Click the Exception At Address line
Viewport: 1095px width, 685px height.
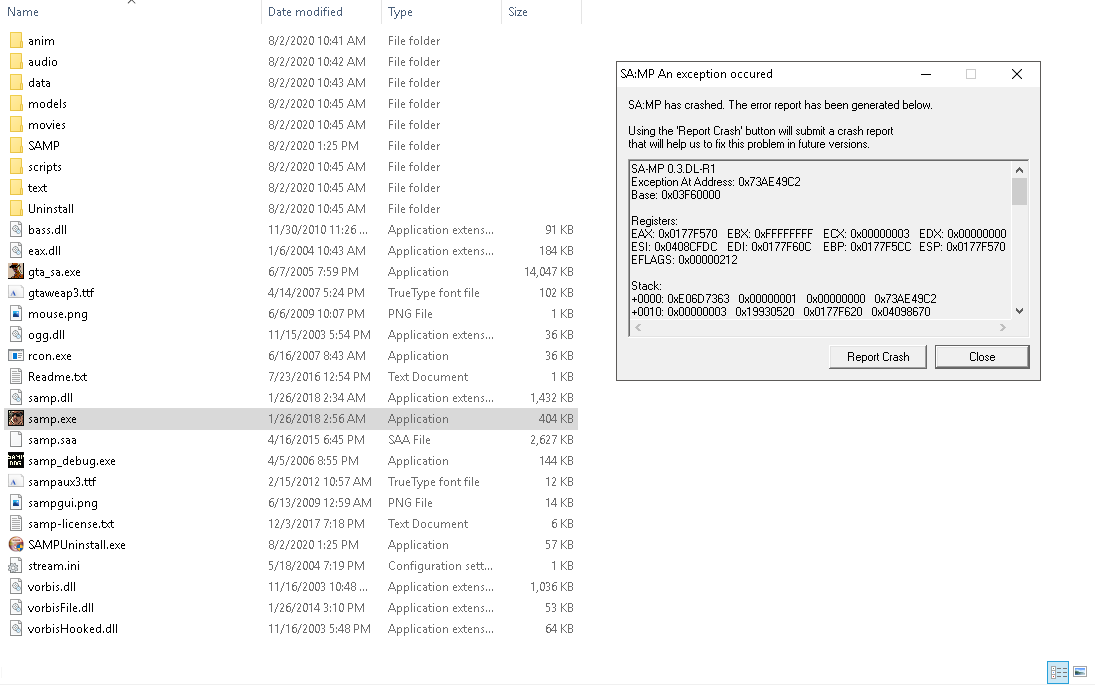pyautogui.click(x=716, y=182)
